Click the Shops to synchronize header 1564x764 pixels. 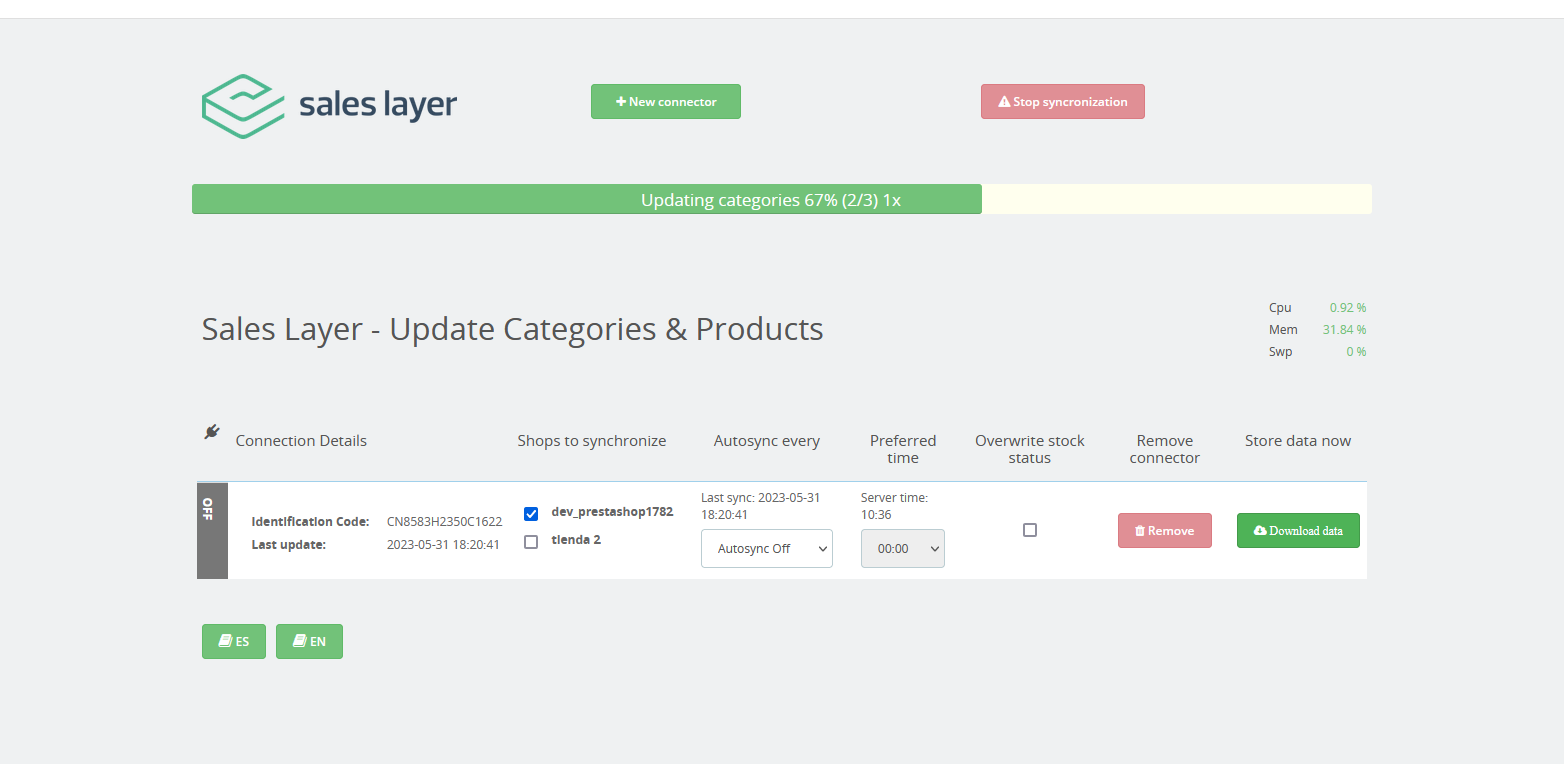592,440
